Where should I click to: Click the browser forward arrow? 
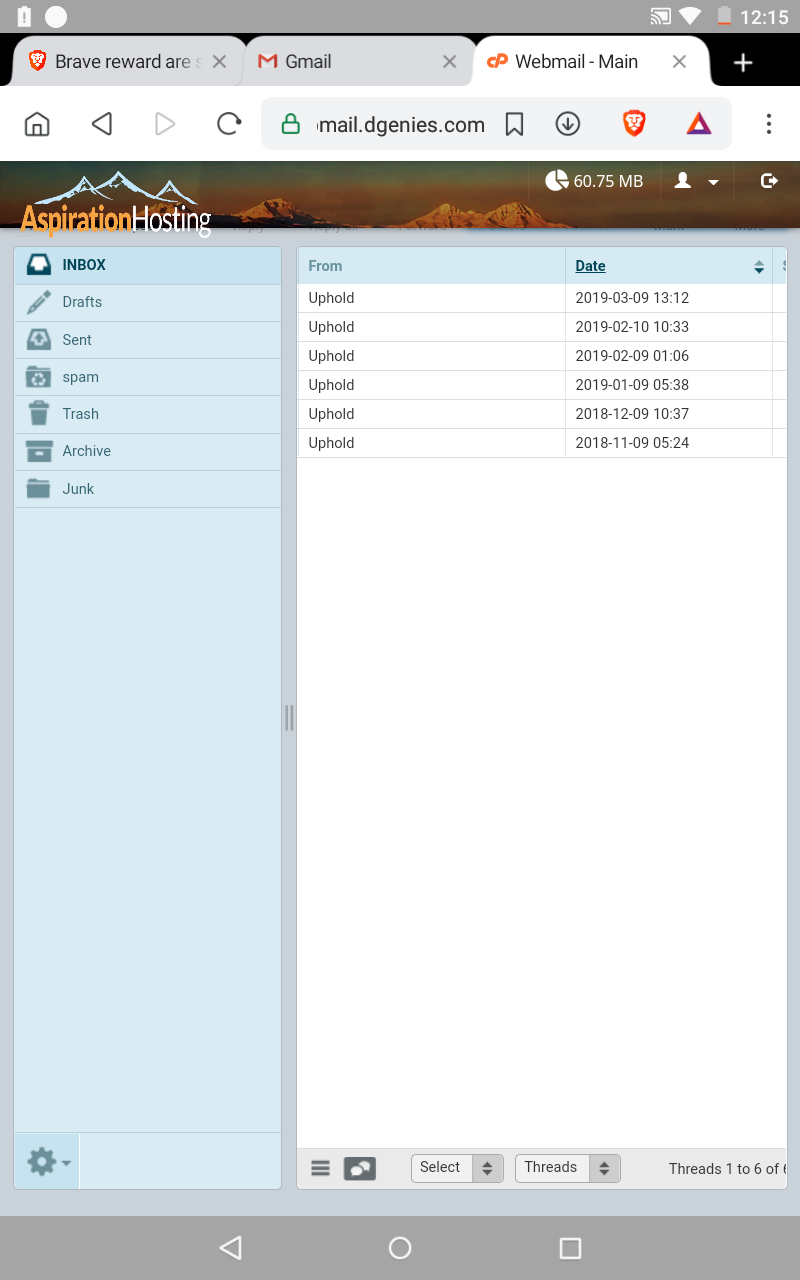coord(165,124)
